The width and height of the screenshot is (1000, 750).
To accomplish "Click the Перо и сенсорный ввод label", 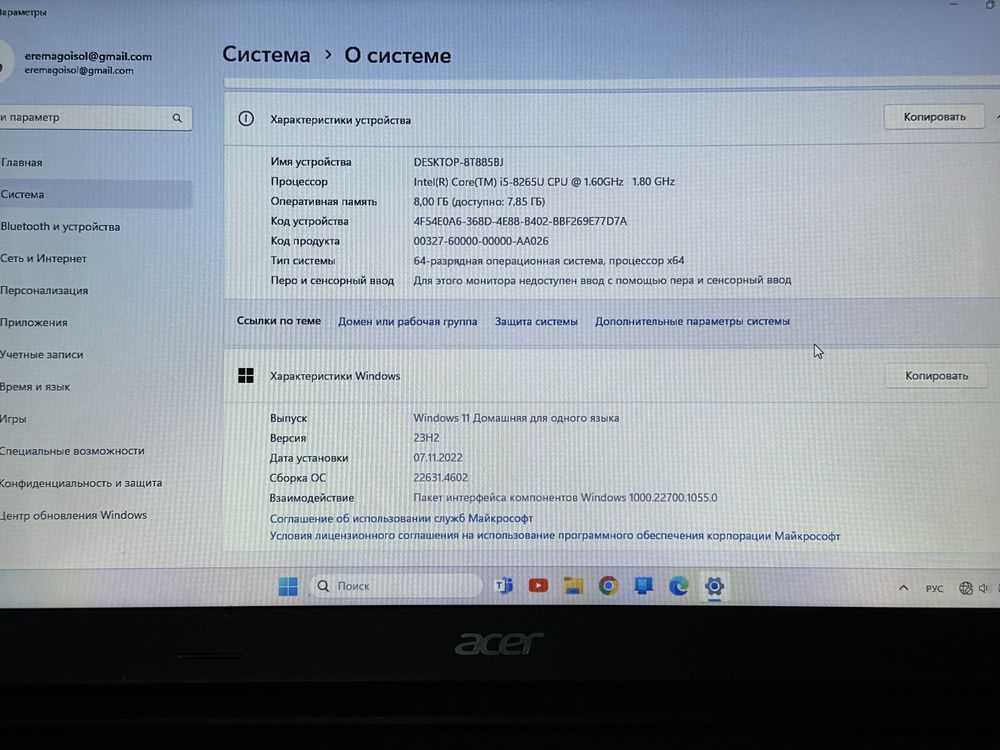I will [332, 281].
